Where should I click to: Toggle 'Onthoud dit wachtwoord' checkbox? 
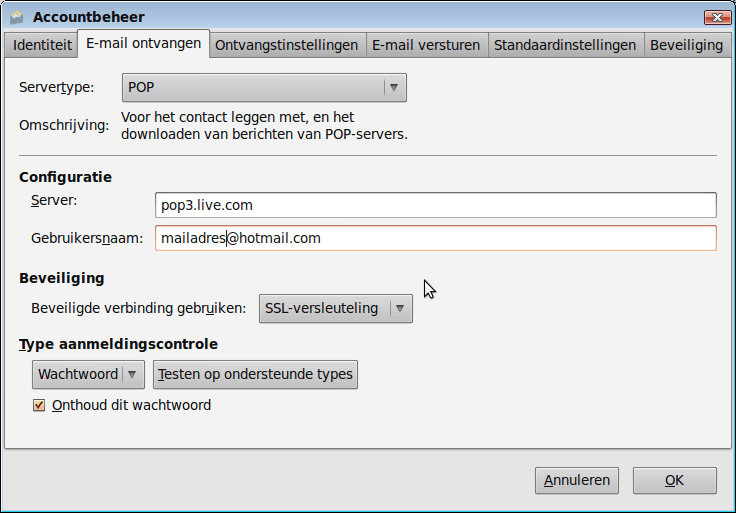pyautogui.click(x=40, y=405)
